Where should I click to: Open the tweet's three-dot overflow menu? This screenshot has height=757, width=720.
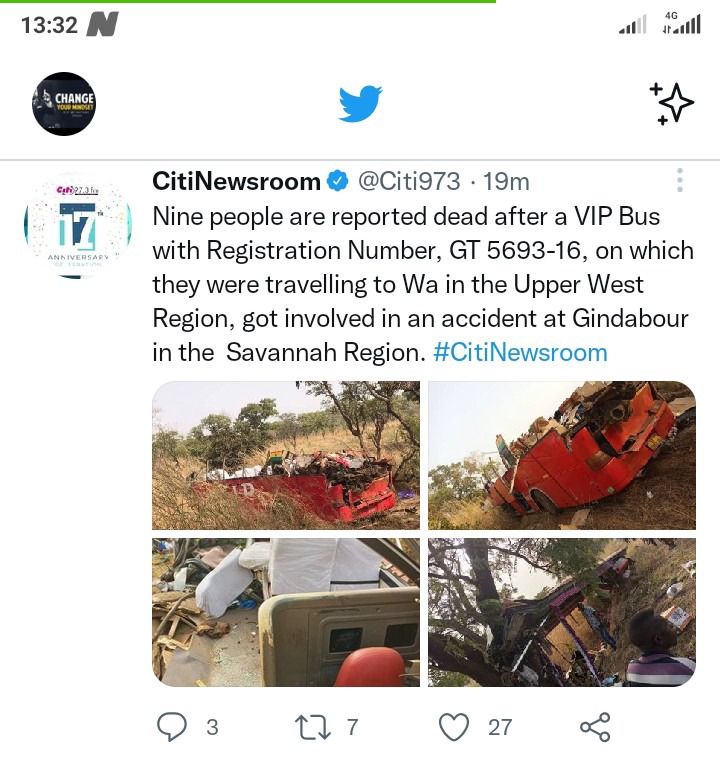point(680,180)
